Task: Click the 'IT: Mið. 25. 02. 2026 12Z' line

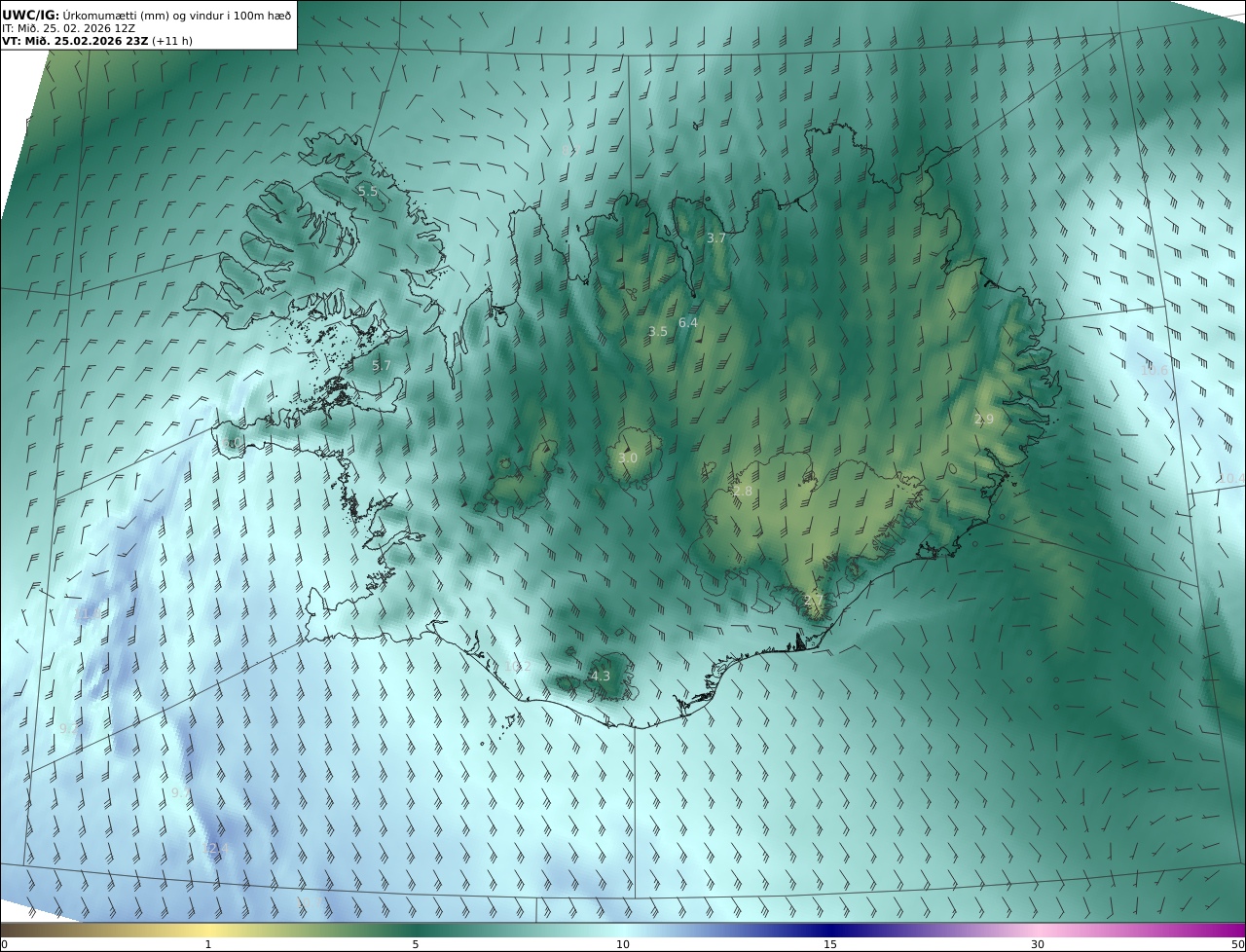Action: pos(68,28)
